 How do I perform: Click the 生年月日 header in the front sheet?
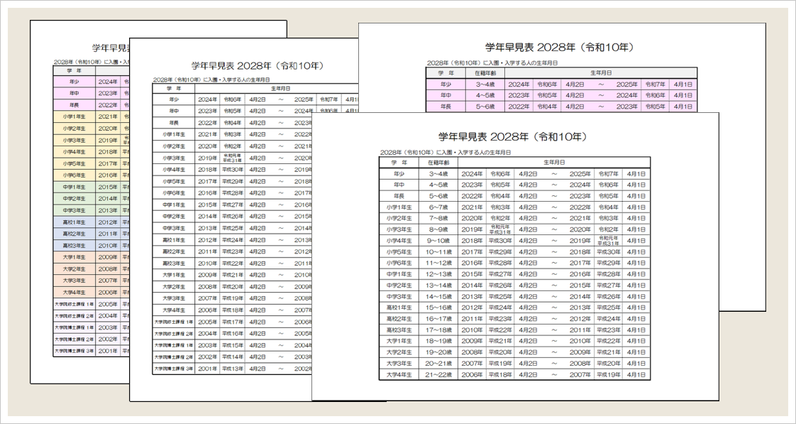pyautogui.click(x=554, y=162)
